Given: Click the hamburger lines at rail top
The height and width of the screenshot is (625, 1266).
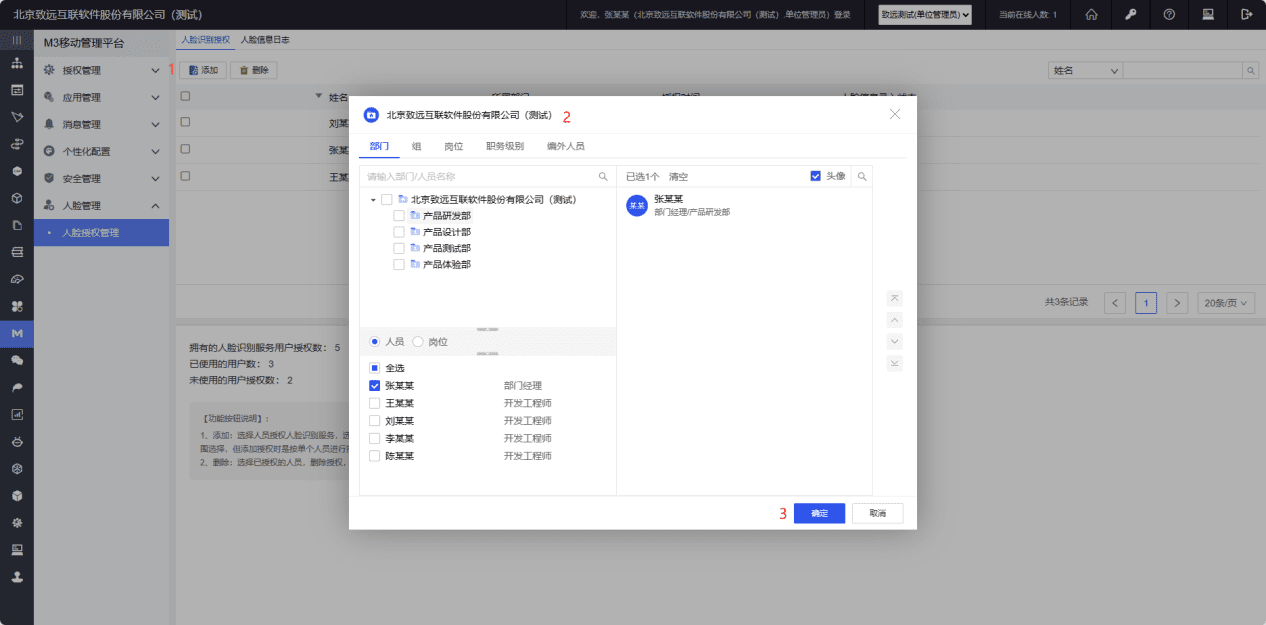Looking at the screenshot, I should point(17,40).
